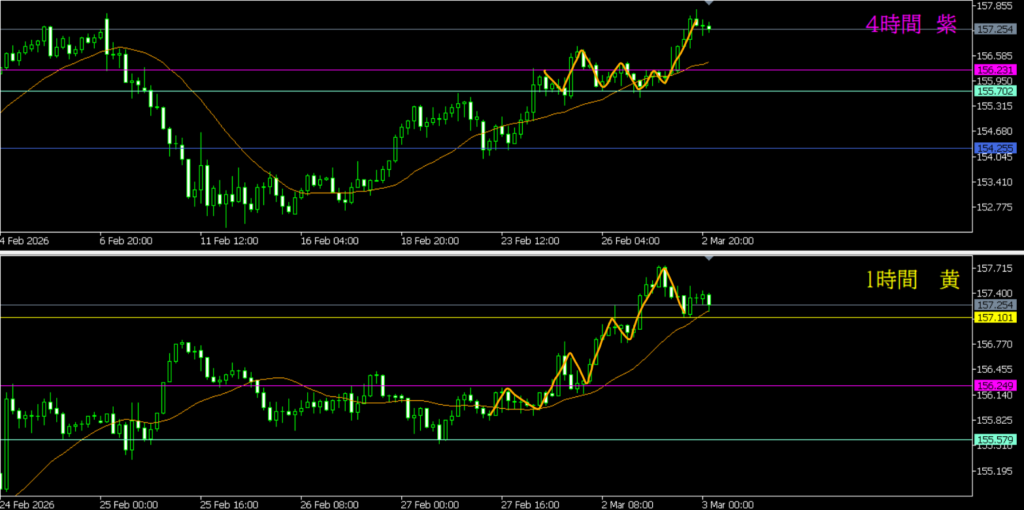Screen dimensions: 1024x510
Task: Click the chart shift triangle on 1-hour chart
Action: [710, 259]
